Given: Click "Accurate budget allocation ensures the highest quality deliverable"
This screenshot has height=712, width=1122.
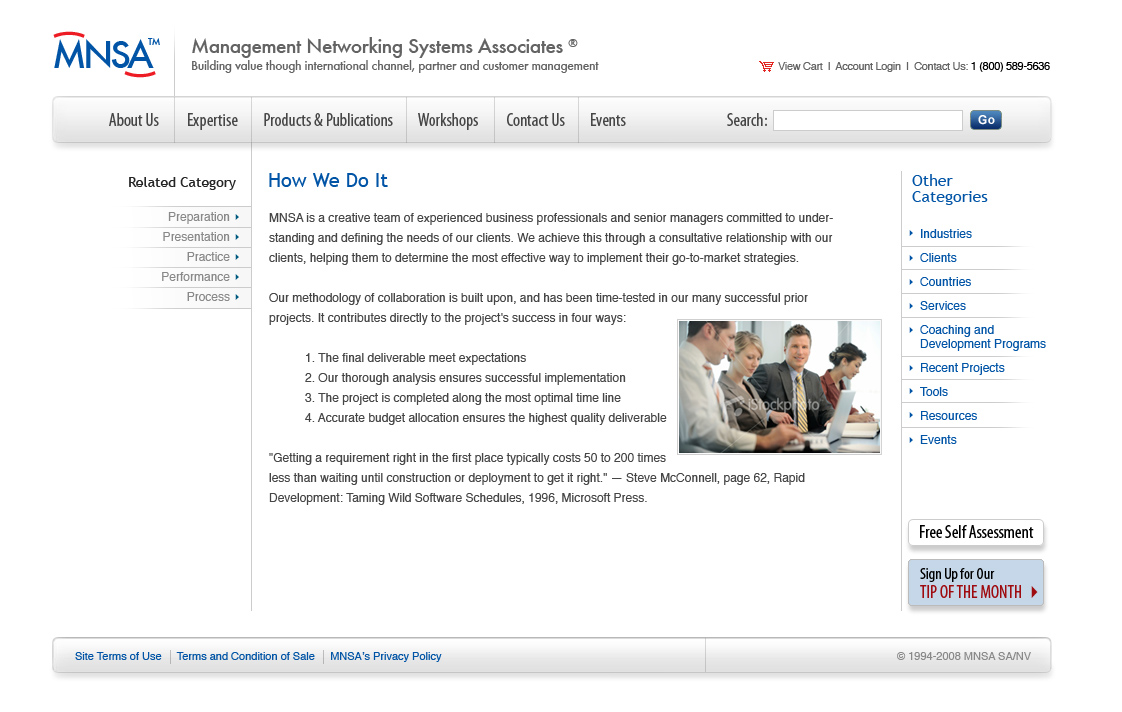Looking at the screenshot, I should tap(492, 418).
